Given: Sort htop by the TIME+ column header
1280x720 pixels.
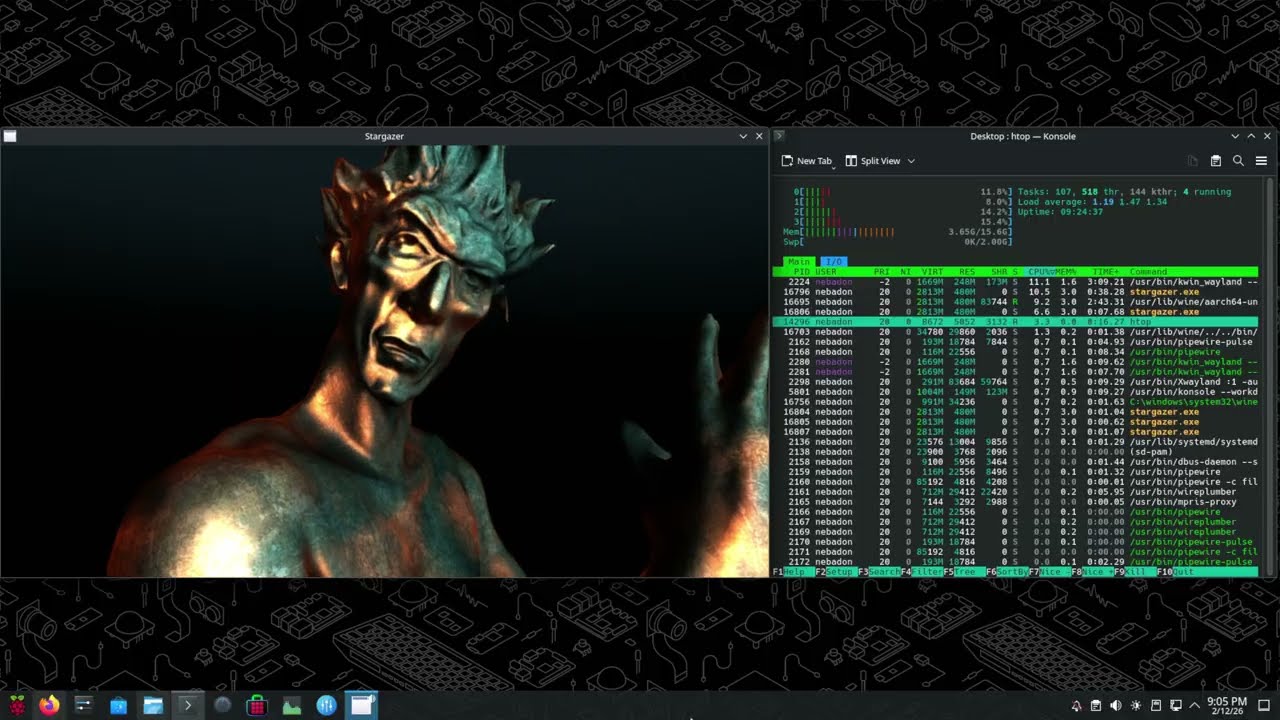Looking at the screenshot, I should pos(1106,272).
